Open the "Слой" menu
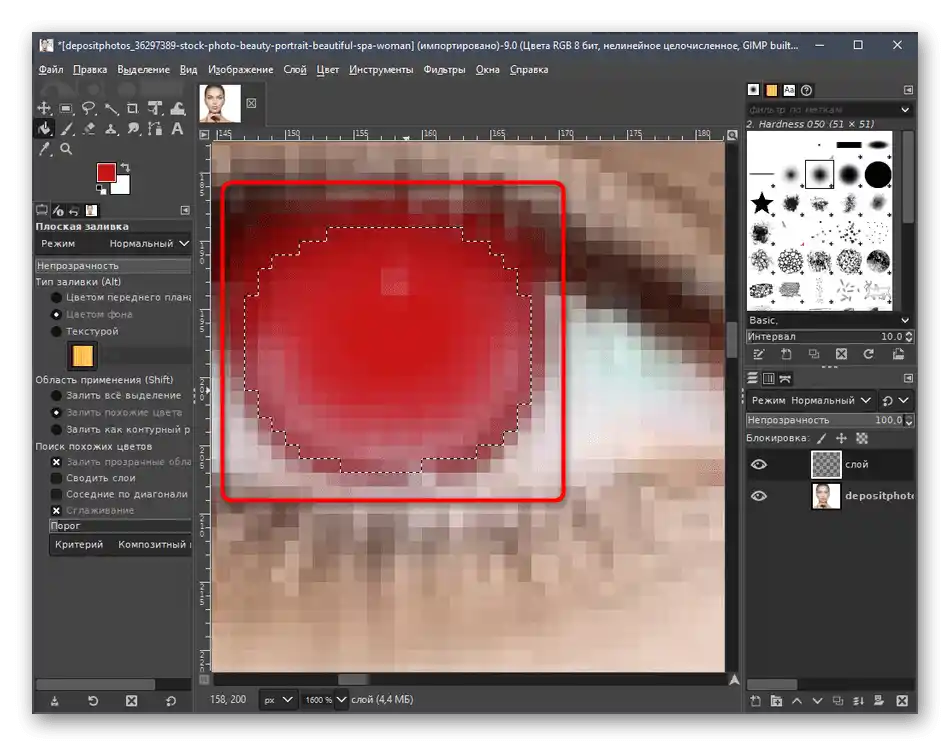The height and width of the screenshot is (746, 950). point(294,70)
